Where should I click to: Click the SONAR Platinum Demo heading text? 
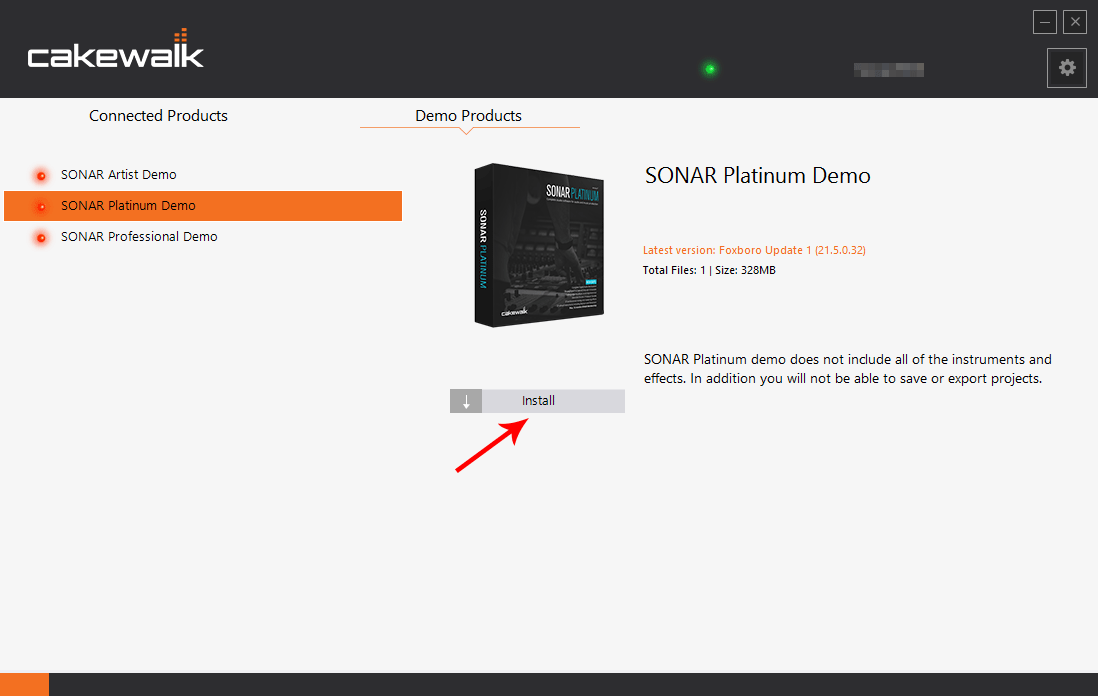point(757,176)
